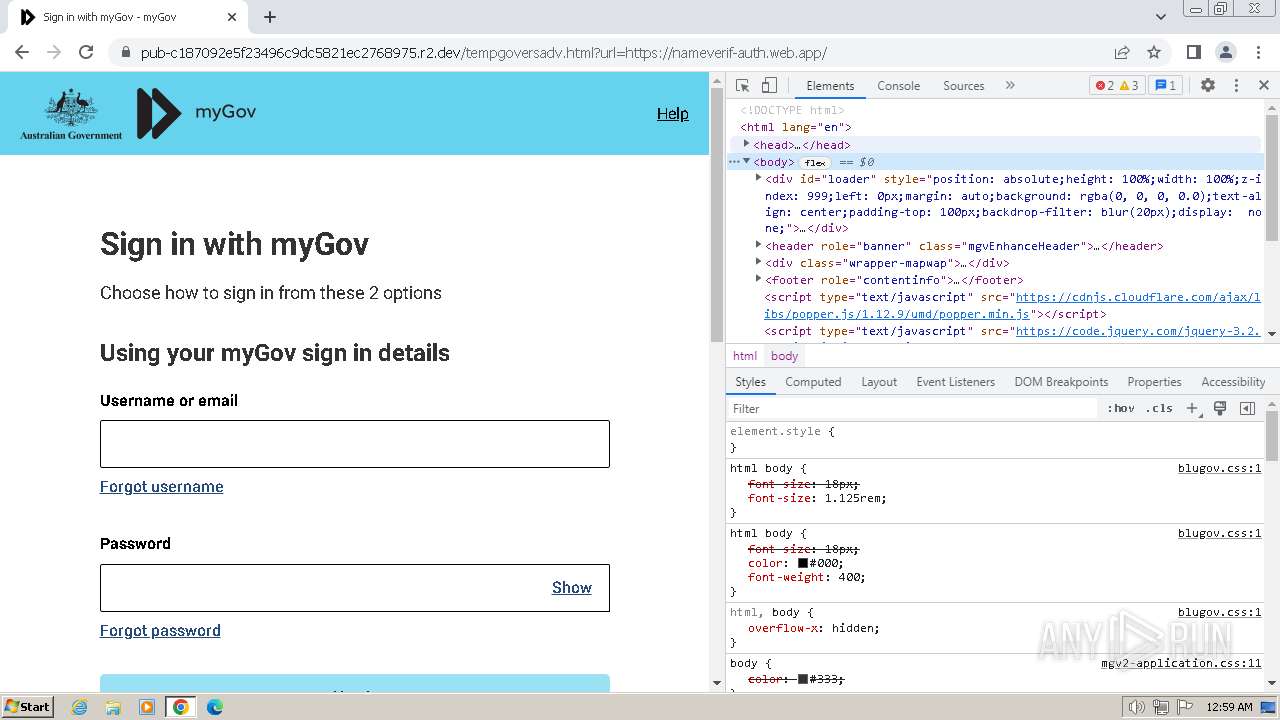Image resolution: width=1280 pixels, height=720 pixels.
Task: Close the Sign in with myGov tab
Action: [232, 17]
